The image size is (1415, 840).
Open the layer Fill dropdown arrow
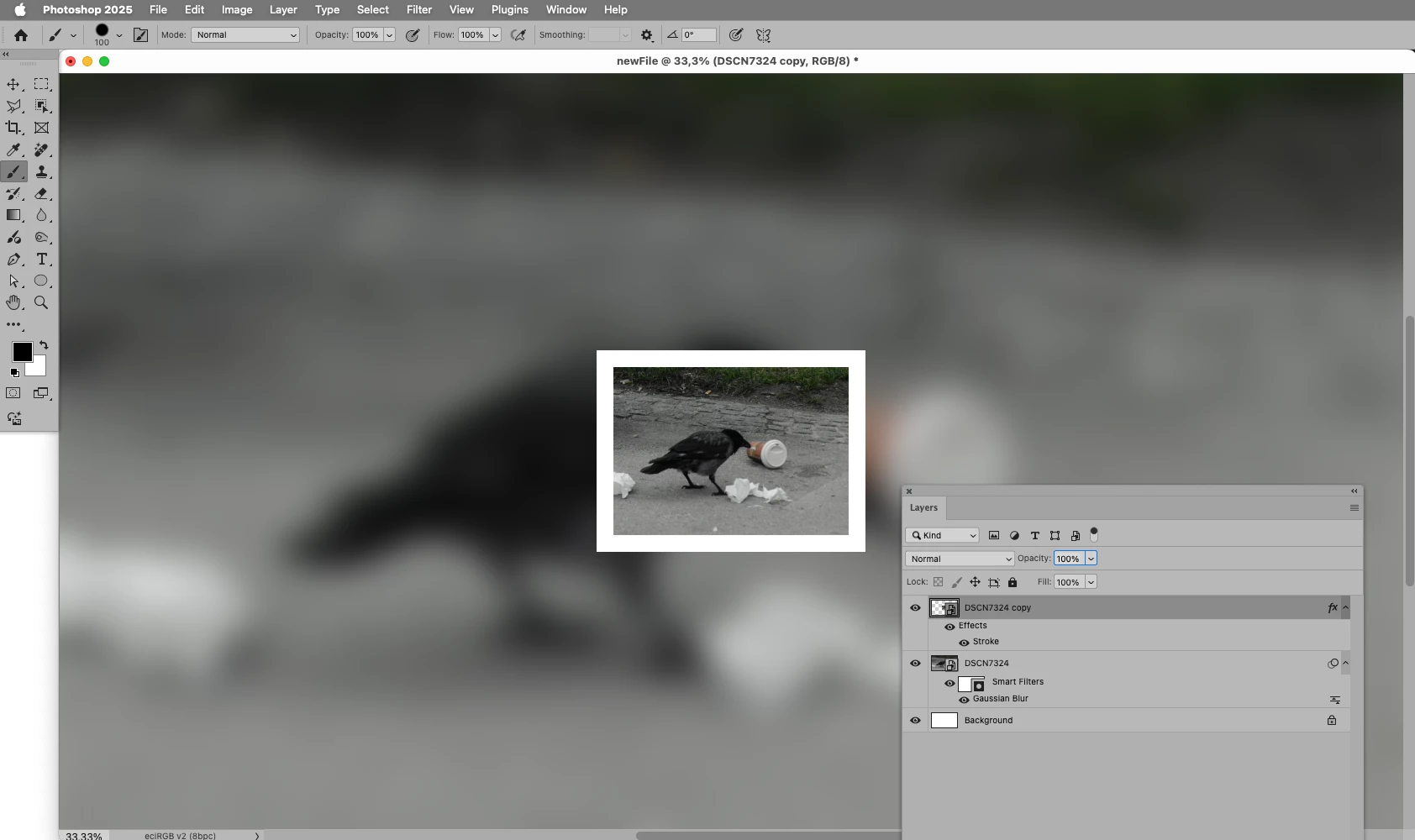click(x=1091, y=582)
